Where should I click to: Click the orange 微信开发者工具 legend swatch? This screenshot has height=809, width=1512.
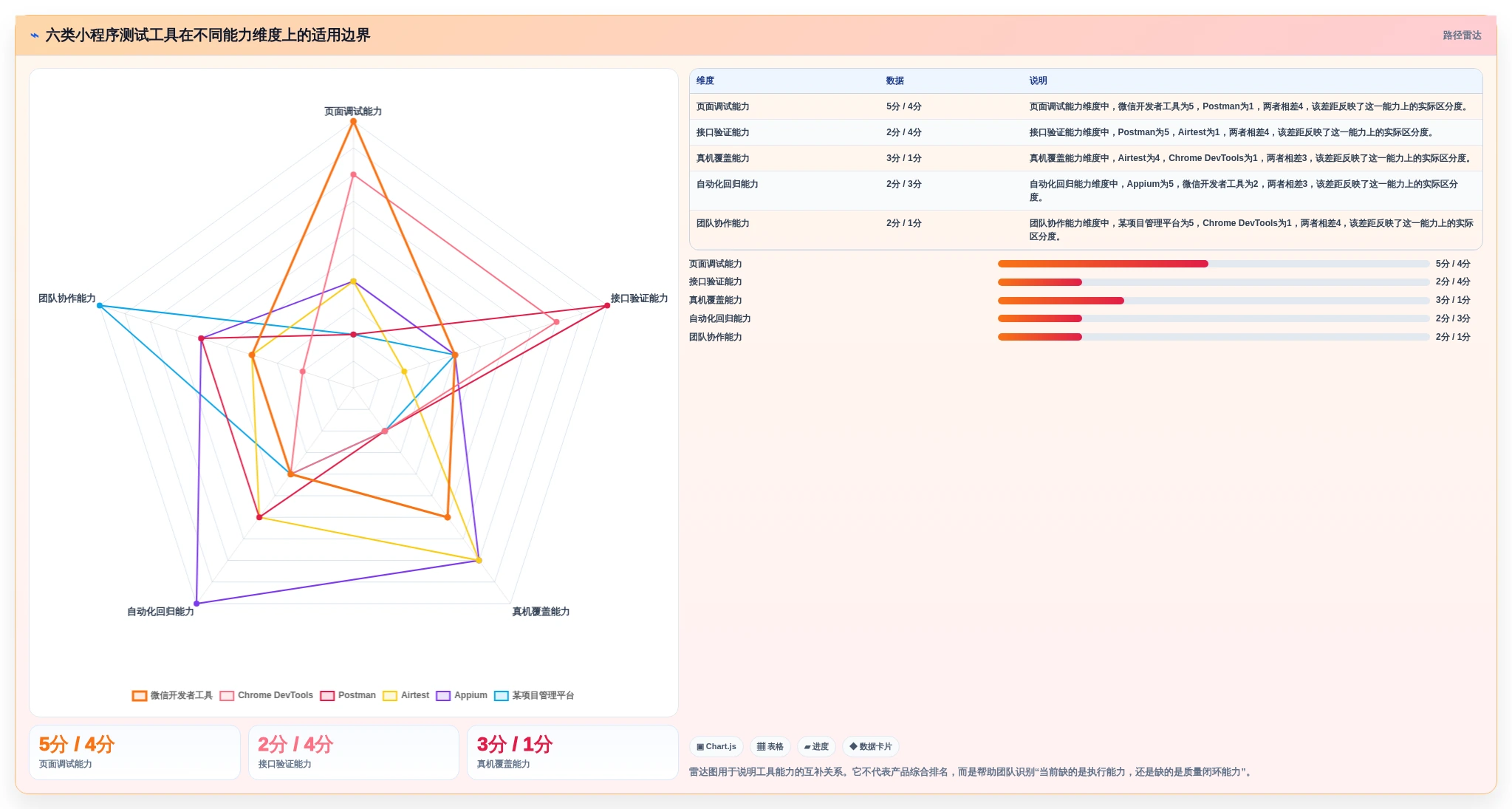coord(140,695)
